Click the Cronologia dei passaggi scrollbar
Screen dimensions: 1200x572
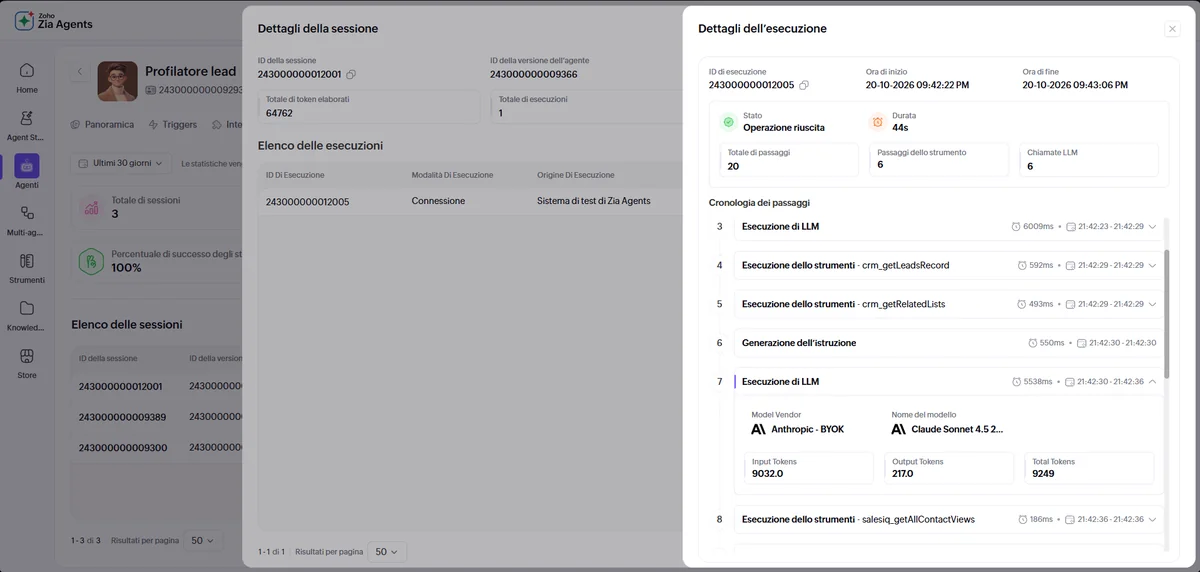tap(1167, 314)
